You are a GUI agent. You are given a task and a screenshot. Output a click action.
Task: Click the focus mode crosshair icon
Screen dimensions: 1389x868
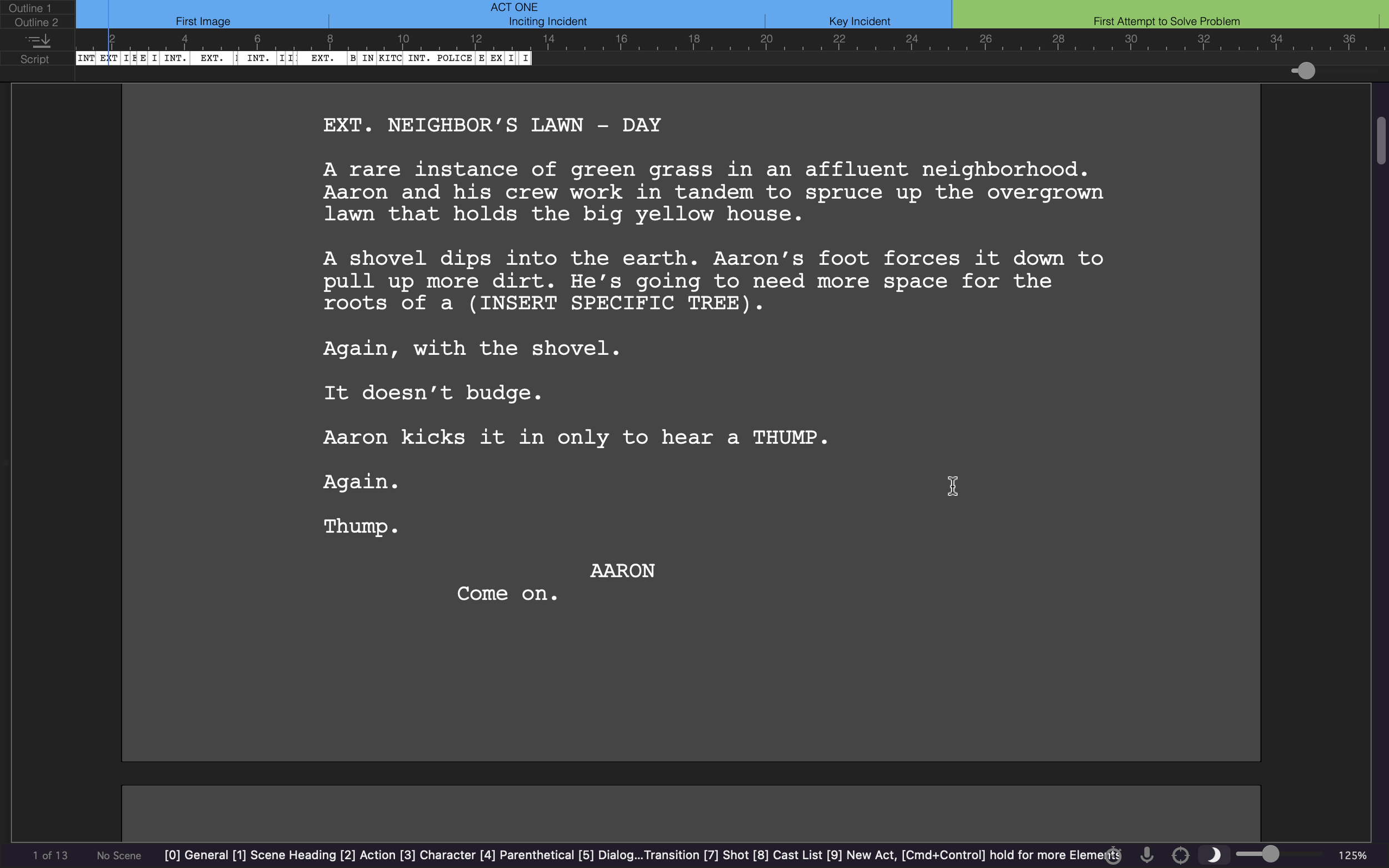point(1180,855)
